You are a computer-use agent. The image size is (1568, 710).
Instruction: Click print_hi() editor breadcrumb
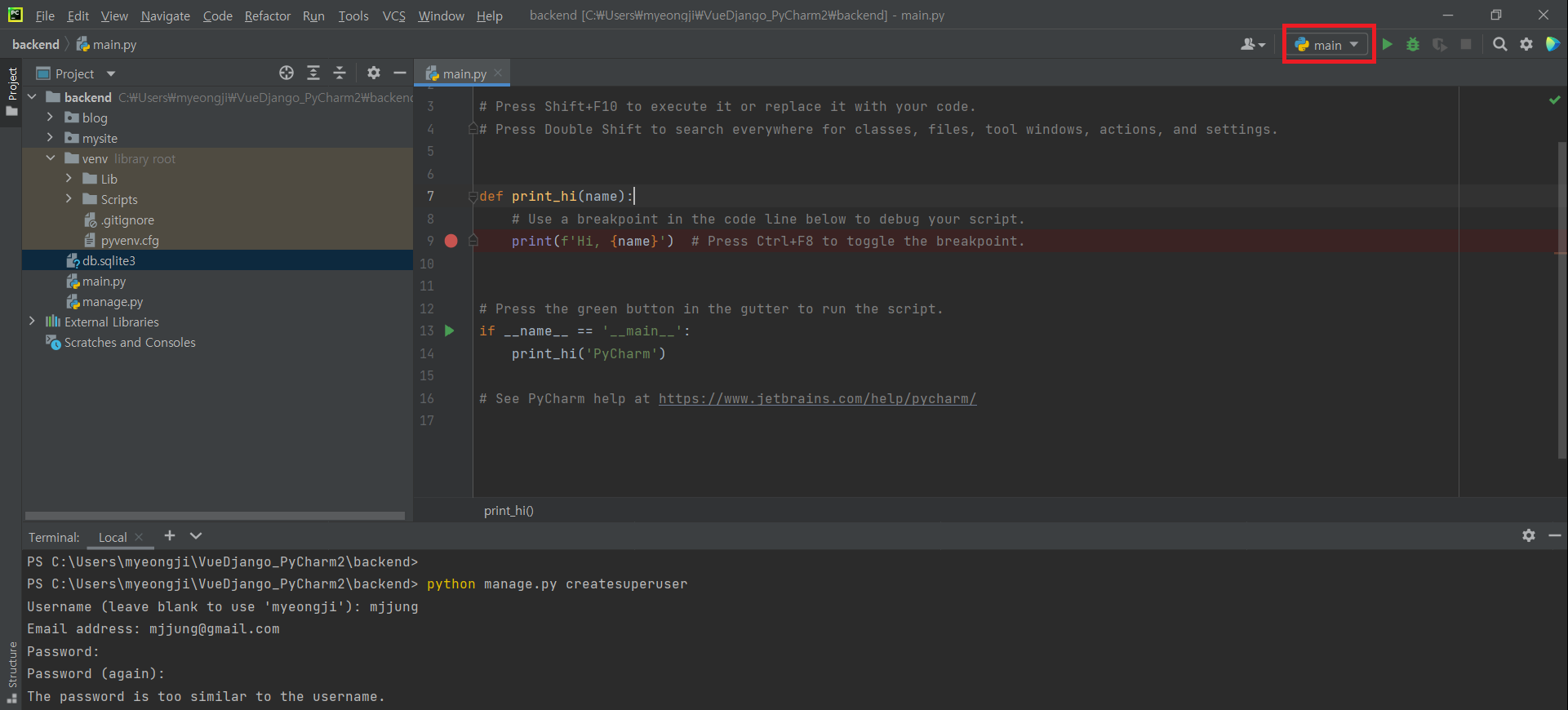point(509,510)
